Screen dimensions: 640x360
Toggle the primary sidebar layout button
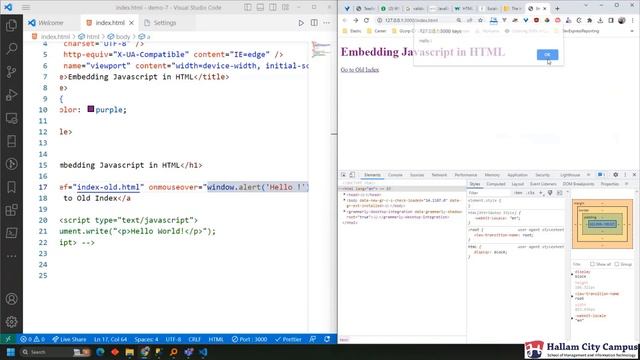coord(248,7)
